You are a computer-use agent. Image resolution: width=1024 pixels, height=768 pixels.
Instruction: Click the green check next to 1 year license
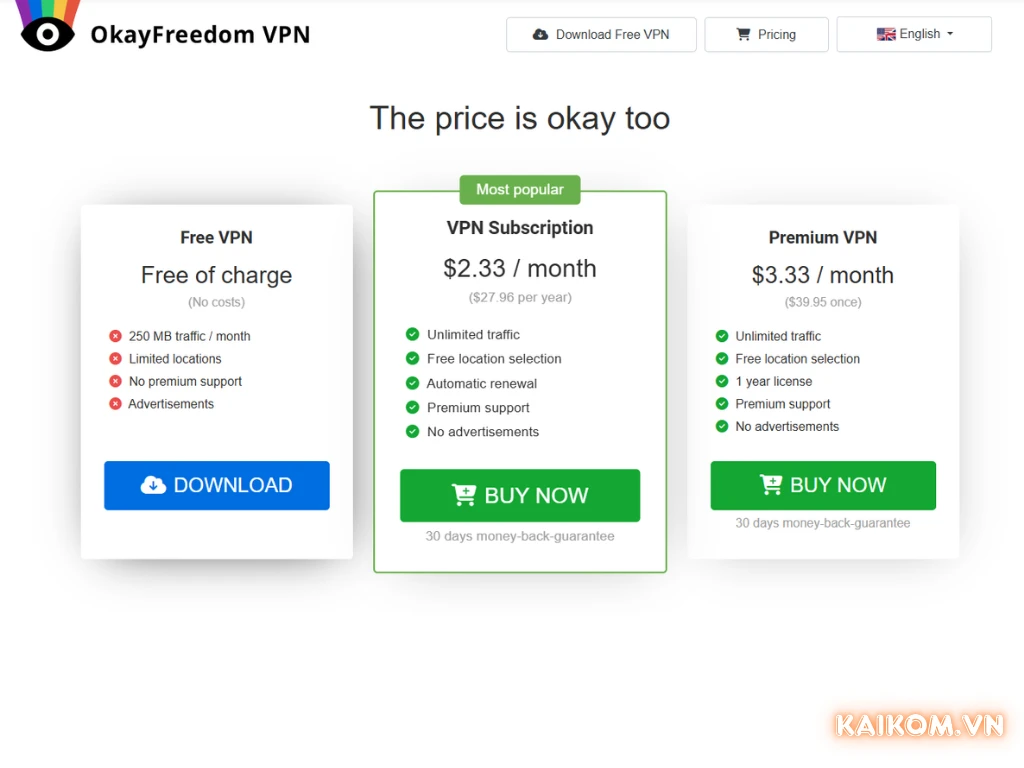(722, 381)
